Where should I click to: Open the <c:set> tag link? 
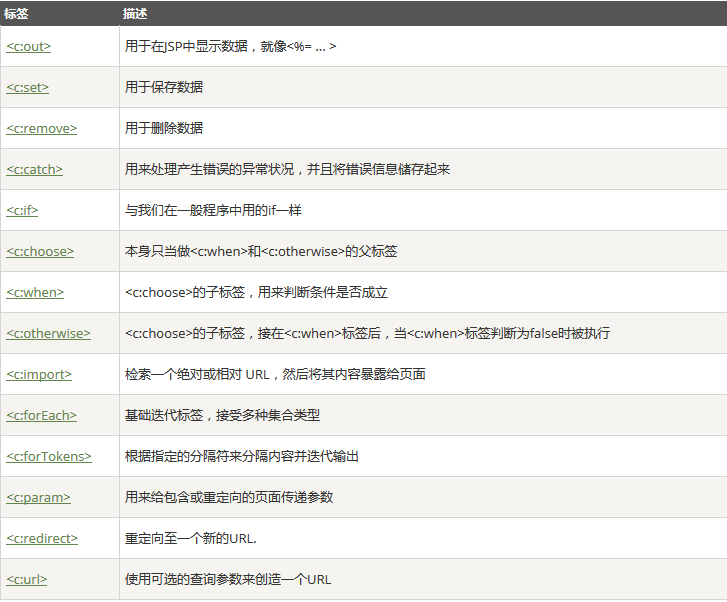pyautogui.click(x=27, y=87)
